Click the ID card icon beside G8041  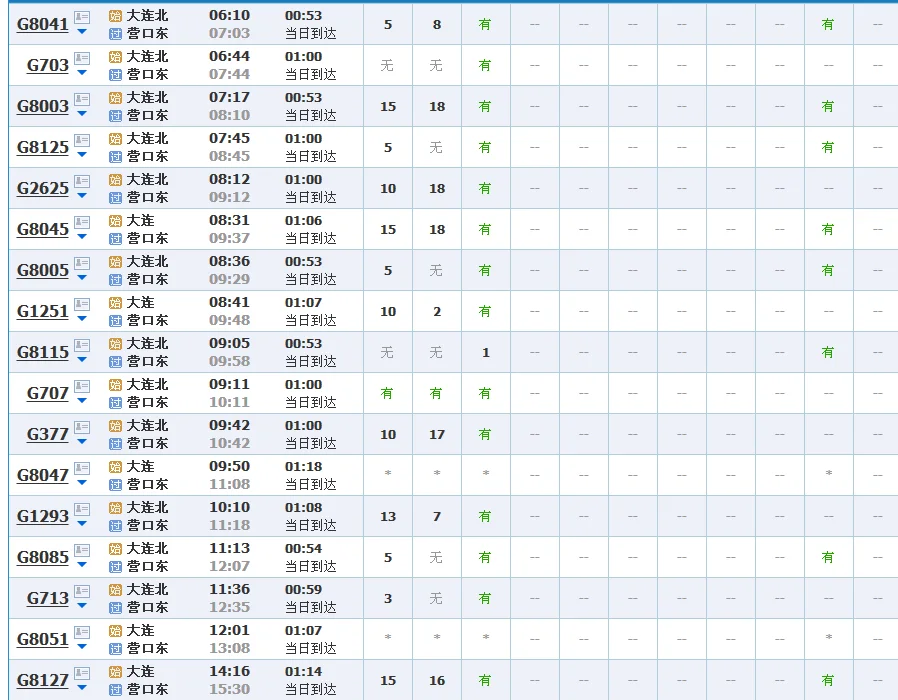coord(82,17)
